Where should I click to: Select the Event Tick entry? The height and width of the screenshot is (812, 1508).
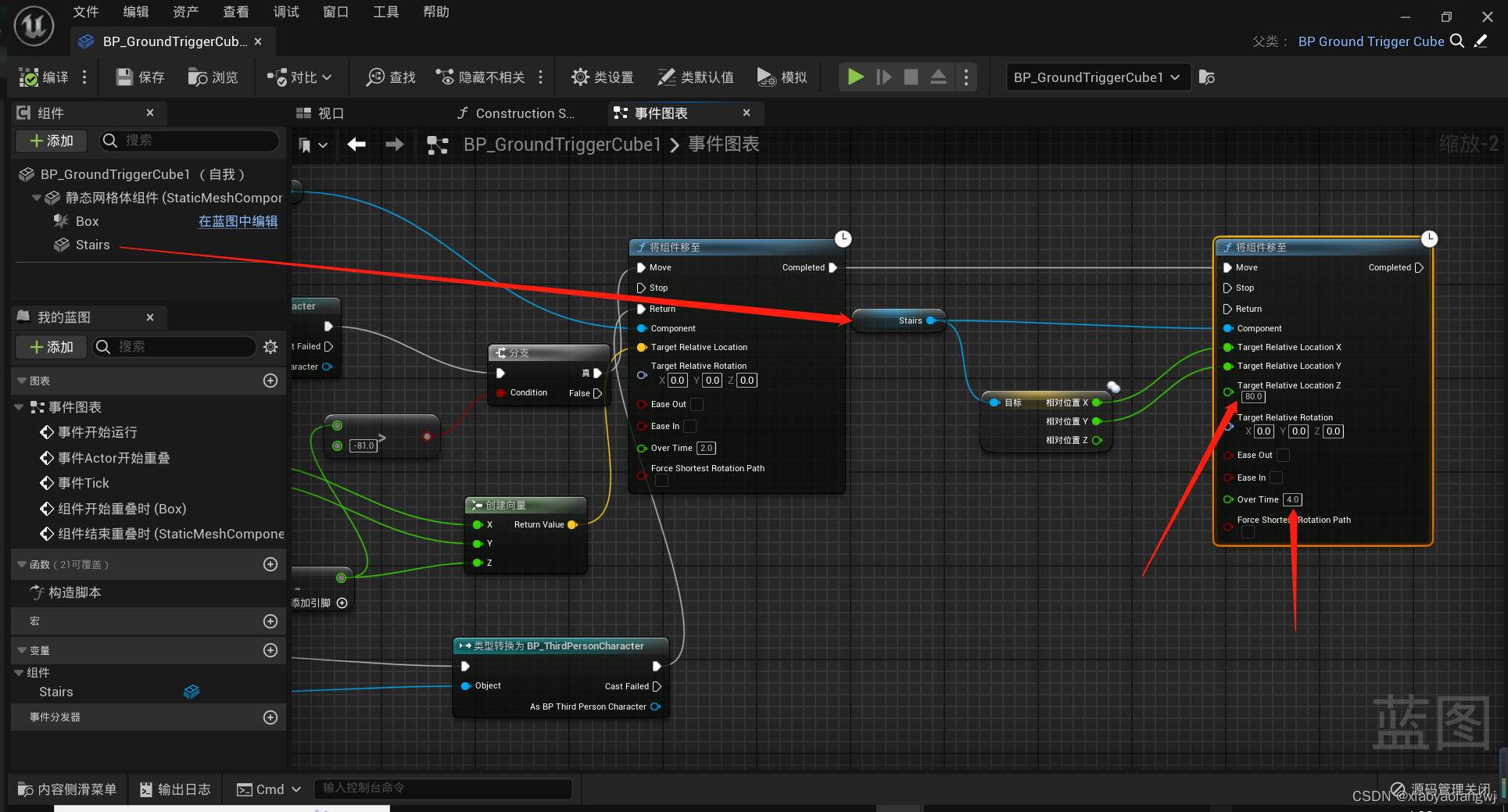(74, 483)
